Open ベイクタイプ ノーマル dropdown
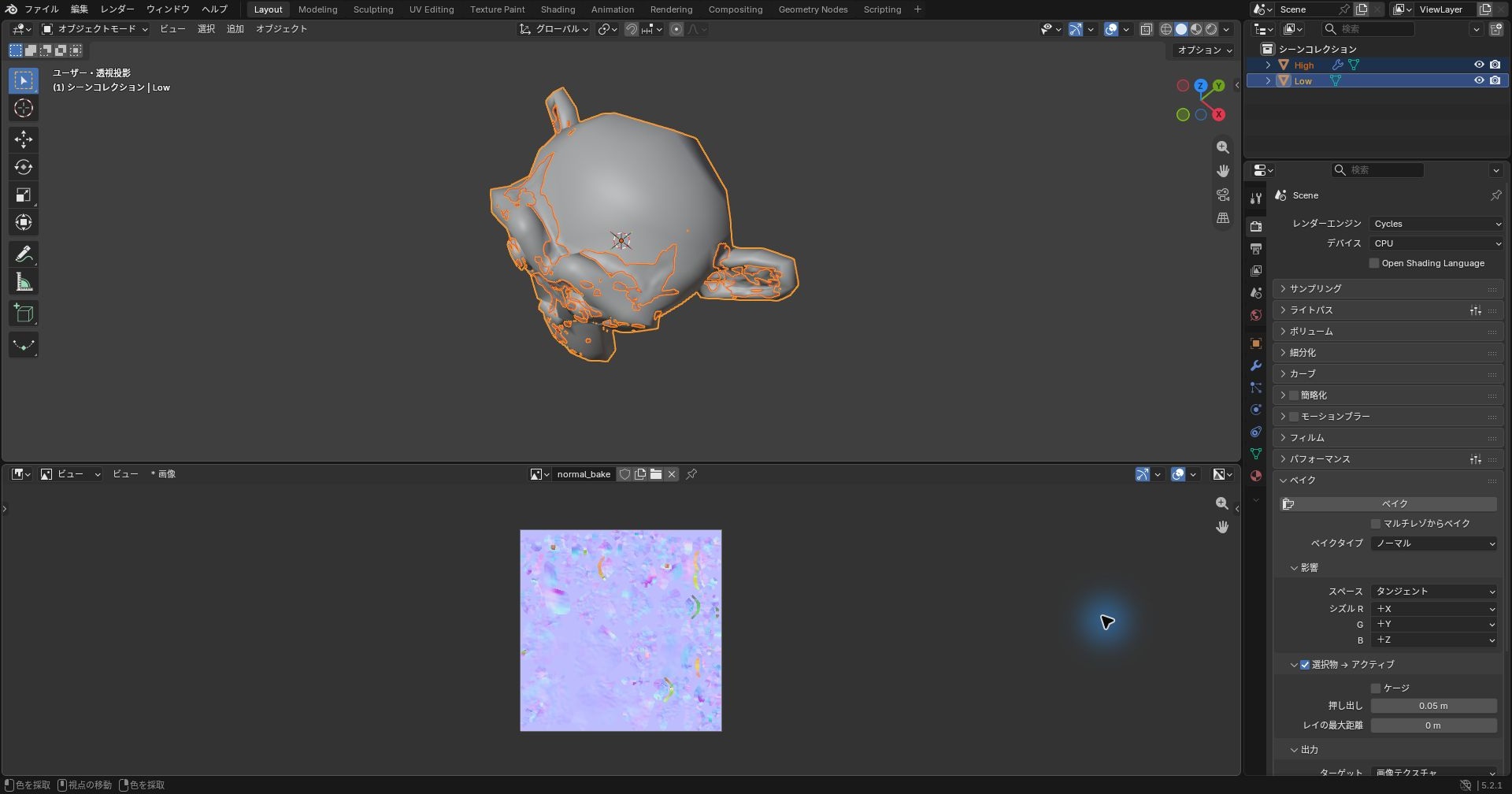The width and height of the screenshot is (1512, 794). click(x=1434, y=544)
